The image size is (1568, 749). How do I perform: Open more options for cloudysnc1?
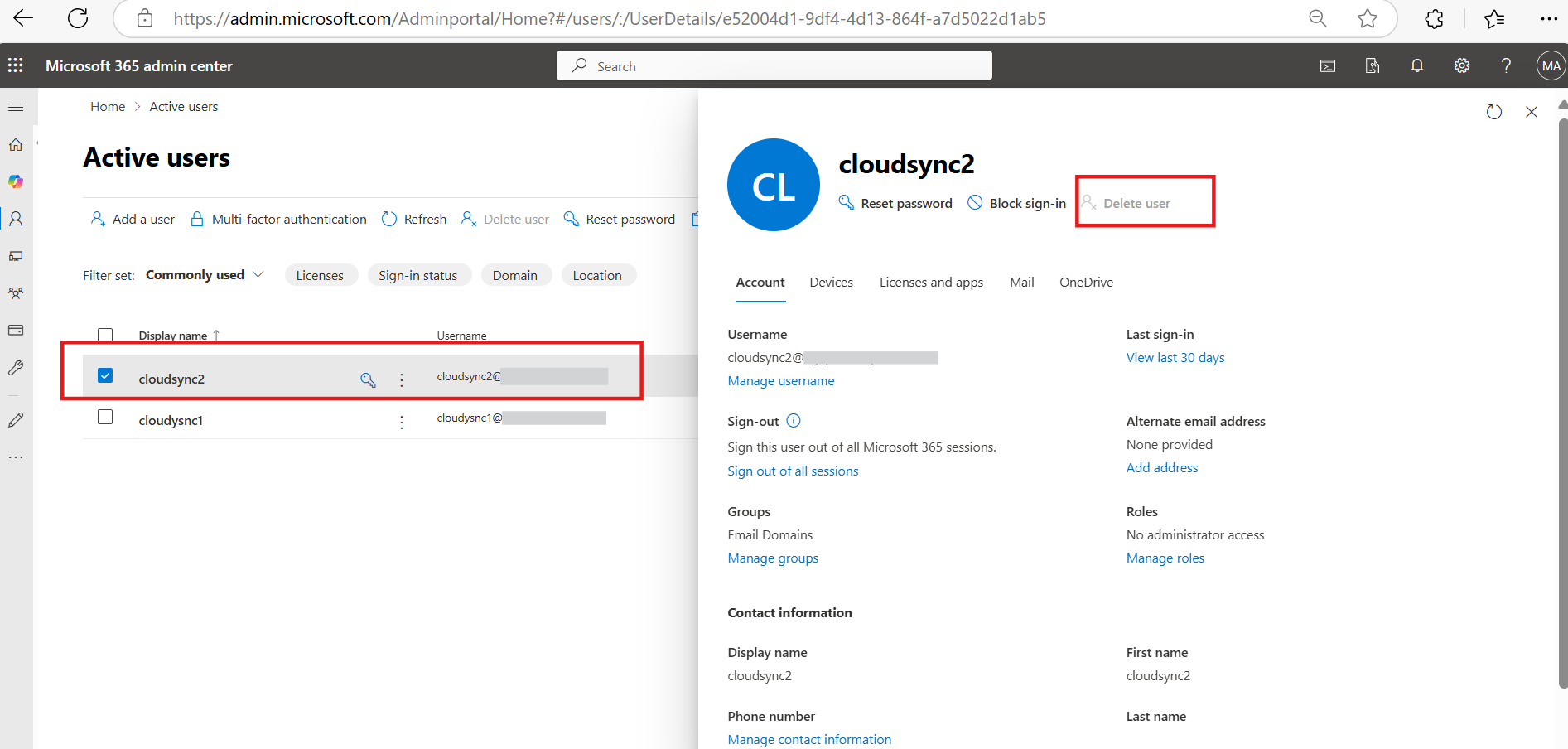402,421
